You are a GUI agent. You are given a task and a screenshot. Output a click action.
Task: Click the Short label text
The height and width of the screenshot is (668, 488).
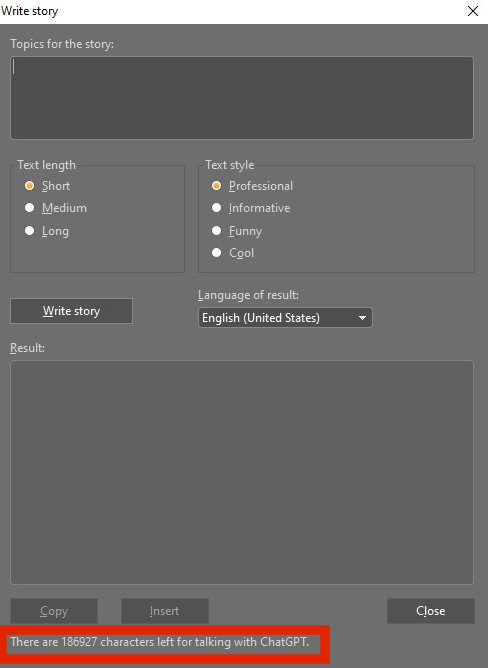click(x=56, y=186)
